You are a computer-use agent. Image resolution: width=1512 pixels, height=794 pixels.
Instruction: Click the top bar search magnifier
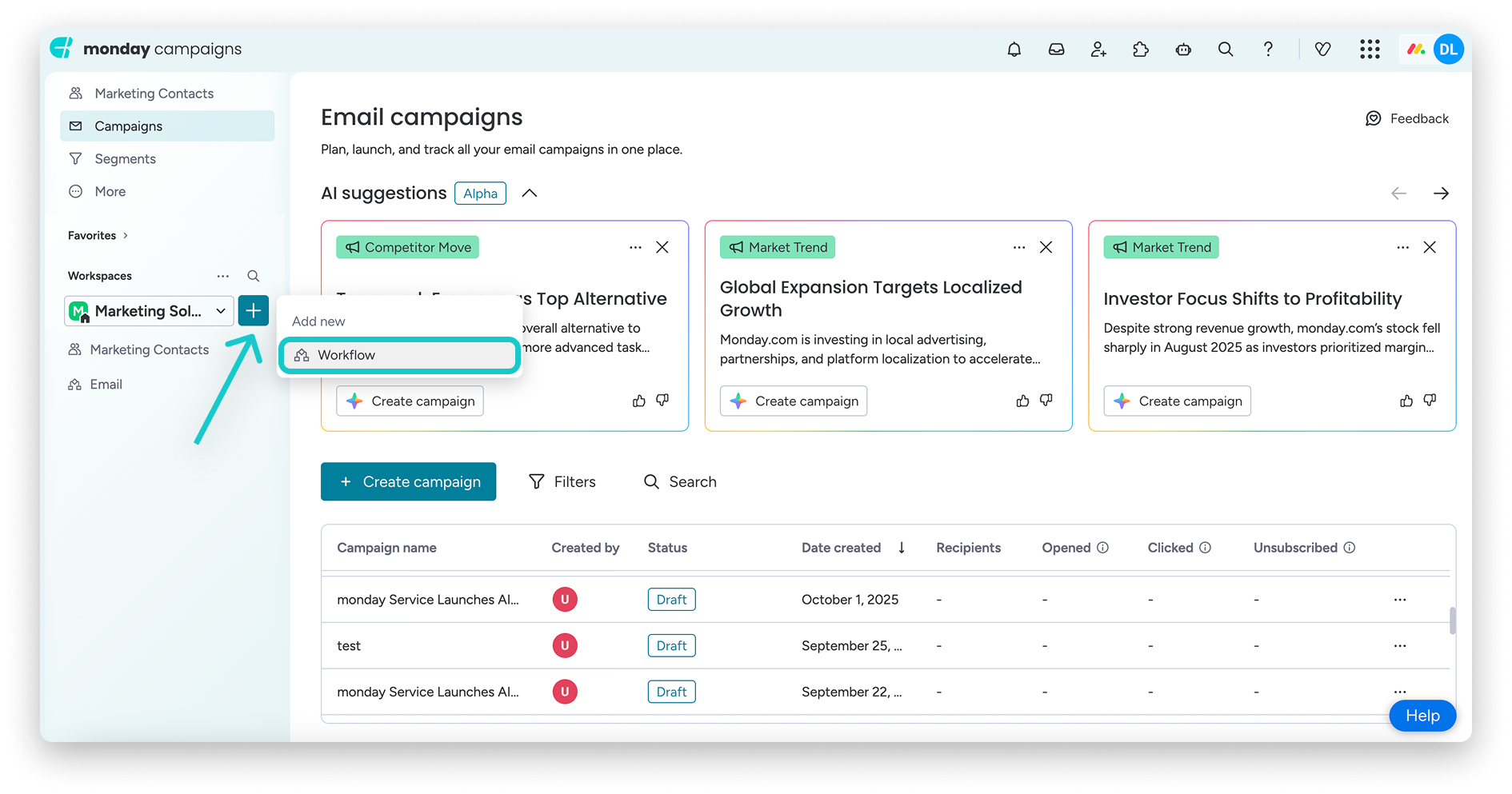pyautogui.click(x=1226, y=50)
